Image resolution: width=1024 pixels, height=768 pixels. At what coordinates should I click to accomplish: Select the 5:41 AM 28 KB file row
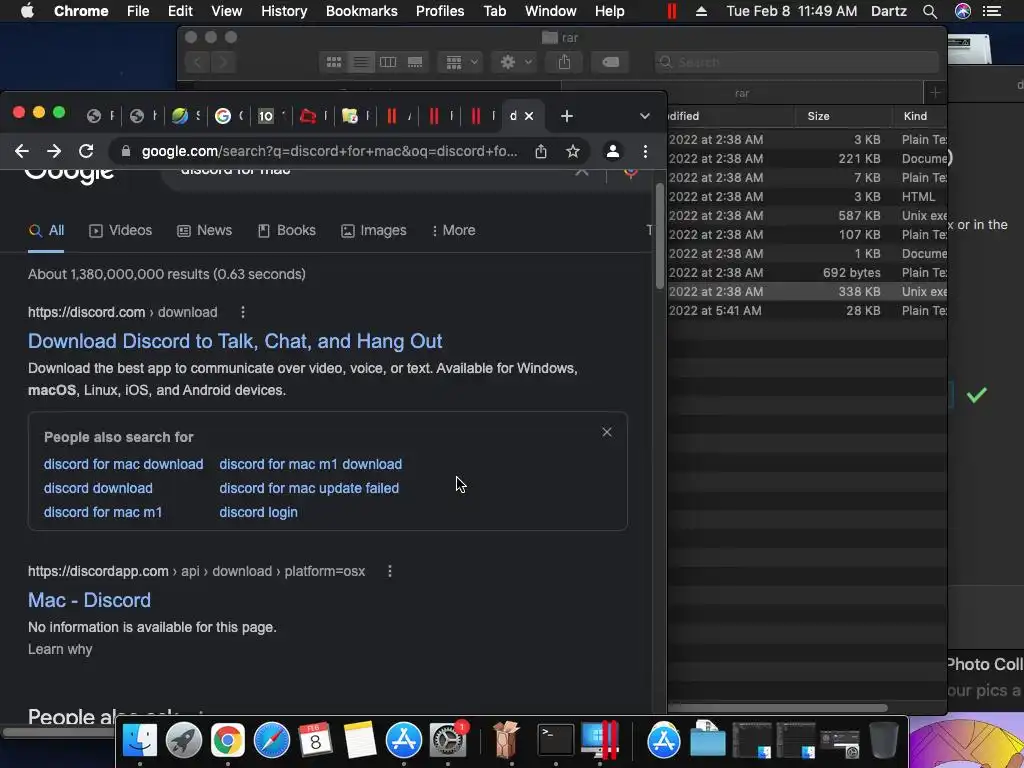[807, 311]
